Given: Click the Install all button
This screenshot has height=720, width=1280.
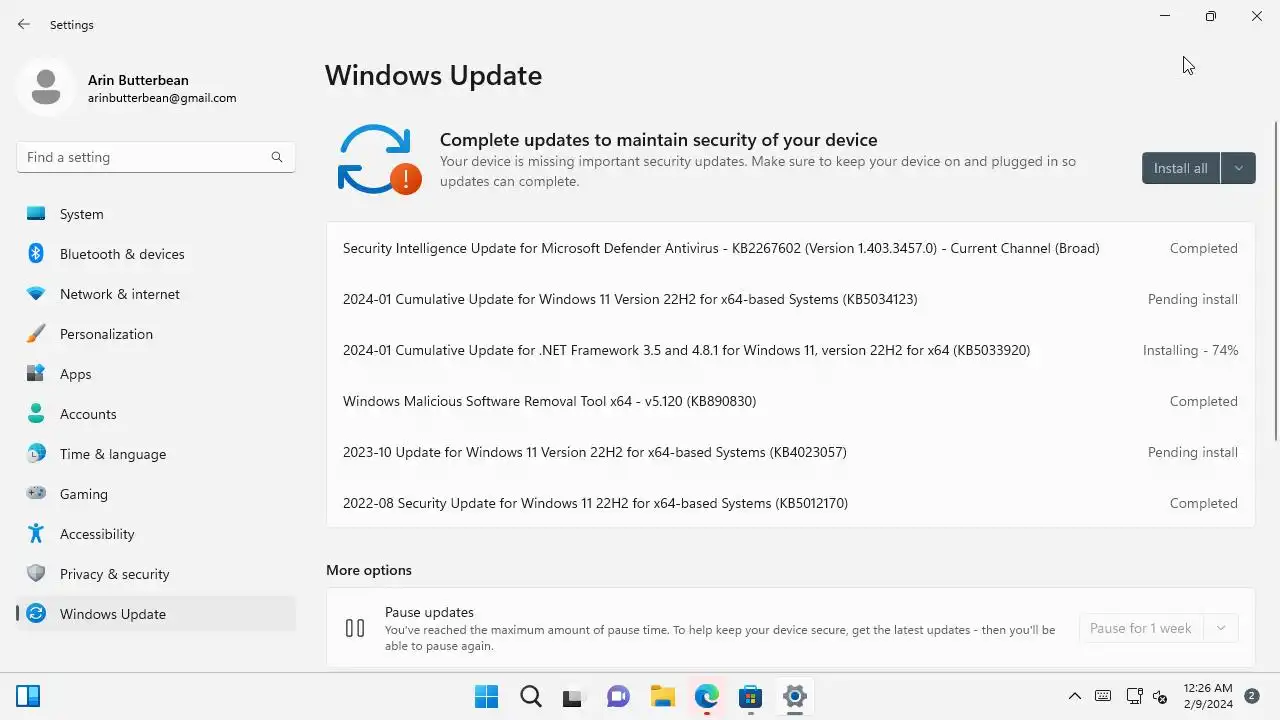Looking at the screenshot, I should (x=1181, y=168).
